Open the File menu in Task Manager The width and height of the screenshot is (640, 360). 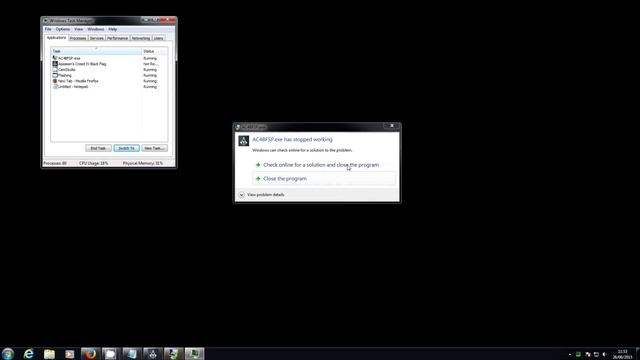point(48,29)
